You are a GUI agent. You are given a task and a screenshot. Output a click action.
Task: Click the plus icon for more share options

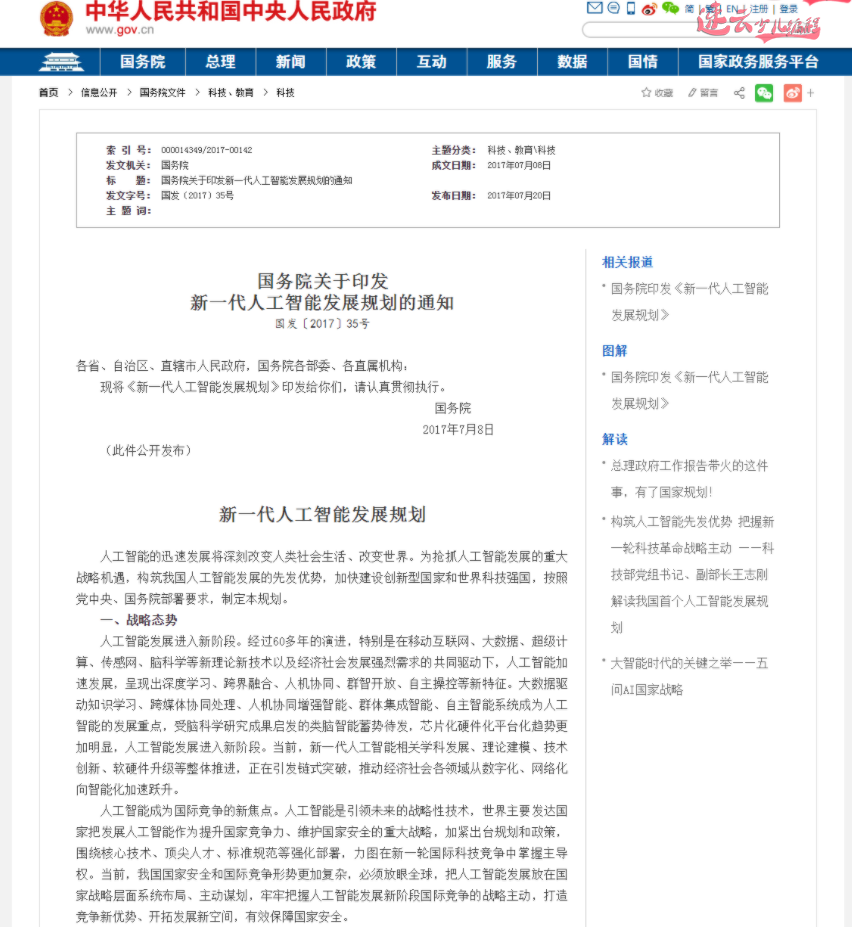click(x=812, y=92)
